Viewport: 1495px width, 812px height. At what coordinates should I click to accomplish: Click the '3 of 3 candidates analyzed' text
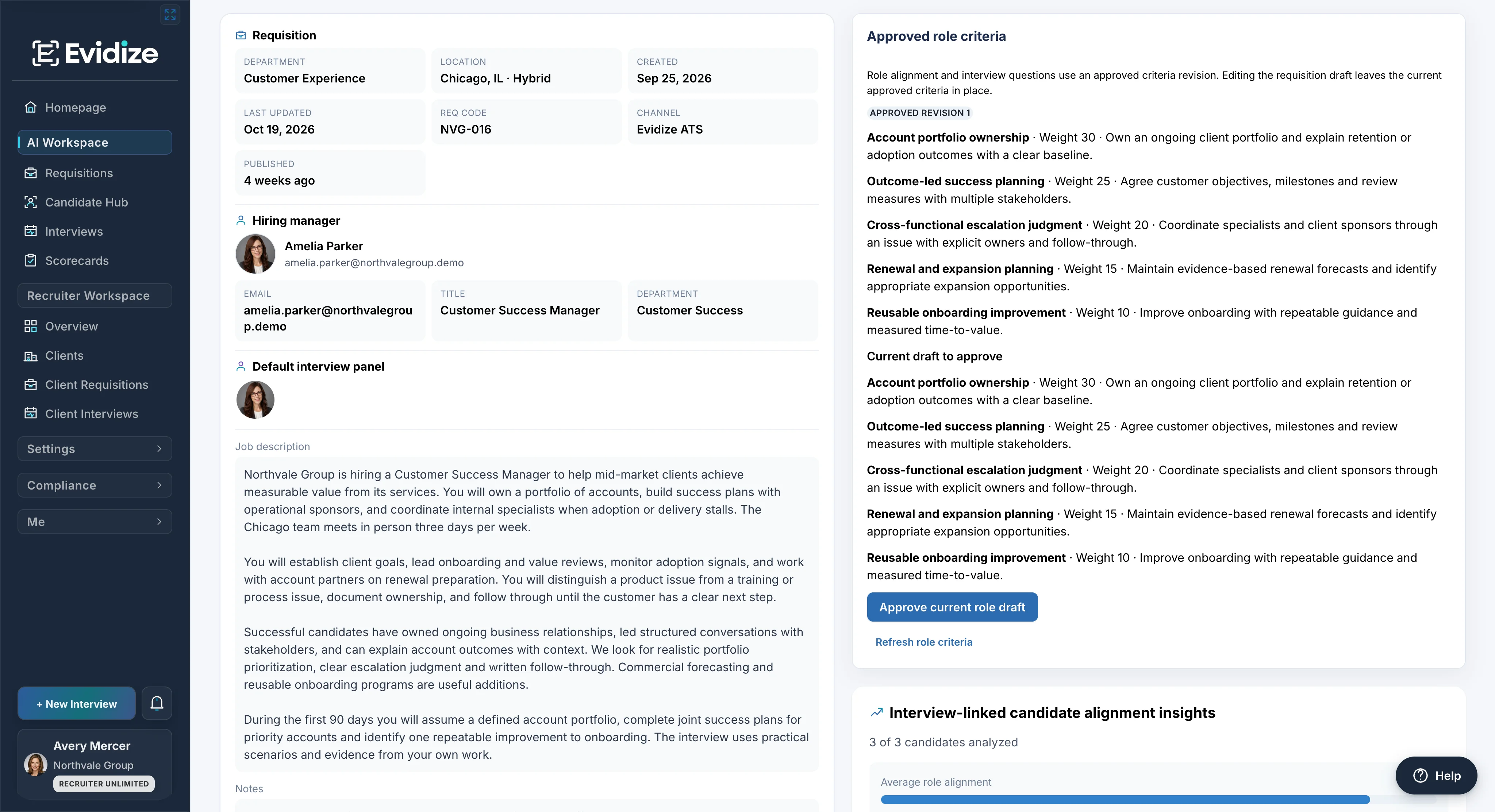point(943,742)
